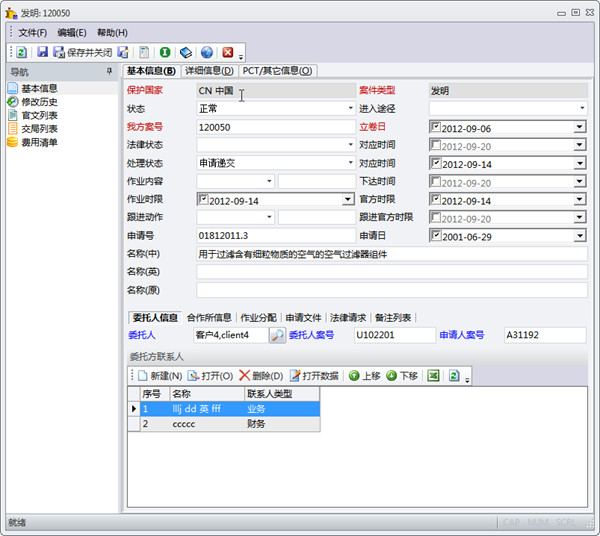Image resolution: width=600 pixels, height=536 pixels.
Task: Select the 基本信息(B) tab
Action: point(151,71)
